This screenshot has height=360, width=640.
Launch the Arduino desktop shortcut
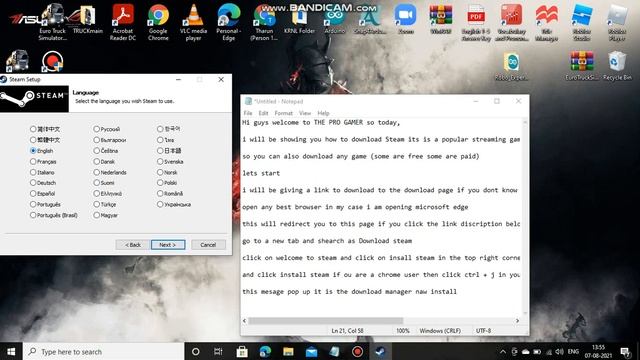tap(335, 20)
